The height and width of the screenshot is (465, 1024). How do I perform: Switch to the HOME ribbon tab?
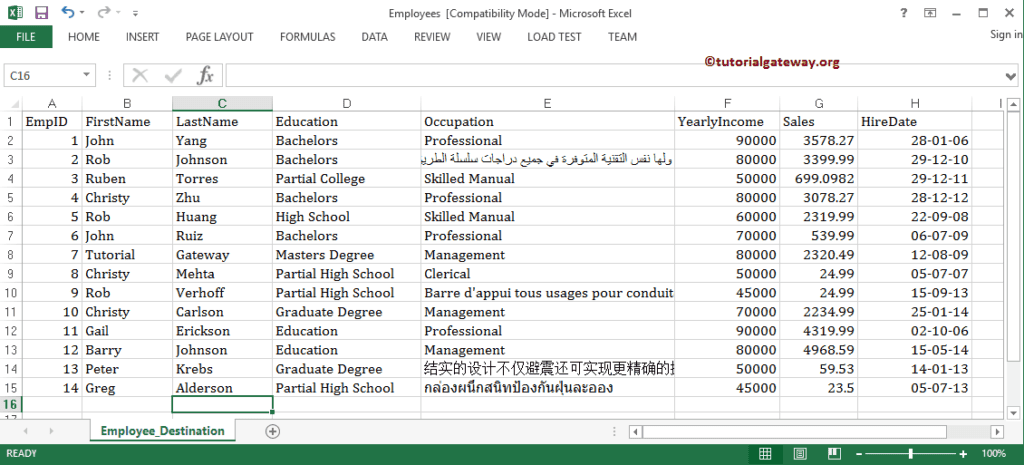coord(84,37)
